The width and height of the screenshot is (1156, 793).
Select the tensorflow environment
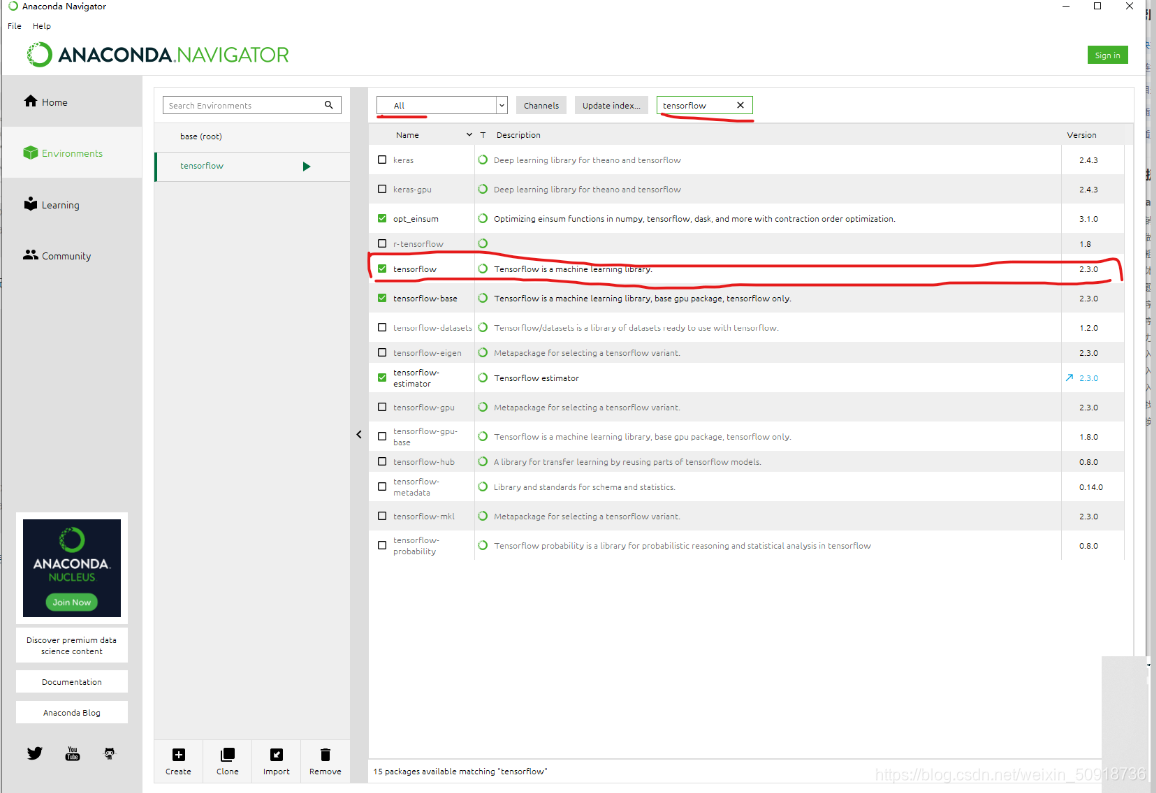(x=252, y=167)
